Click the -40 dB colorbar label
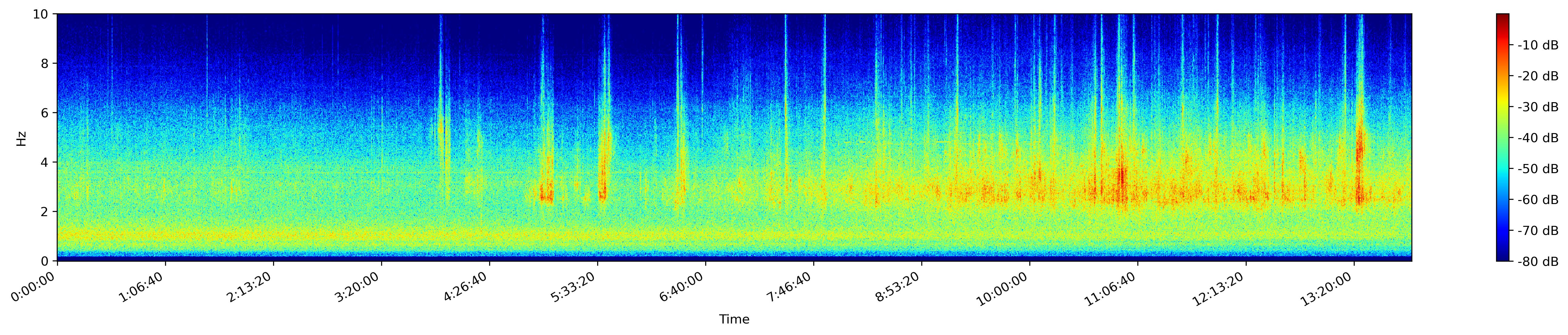This screenshot has width=1568, height=335. coord(1538,138)
